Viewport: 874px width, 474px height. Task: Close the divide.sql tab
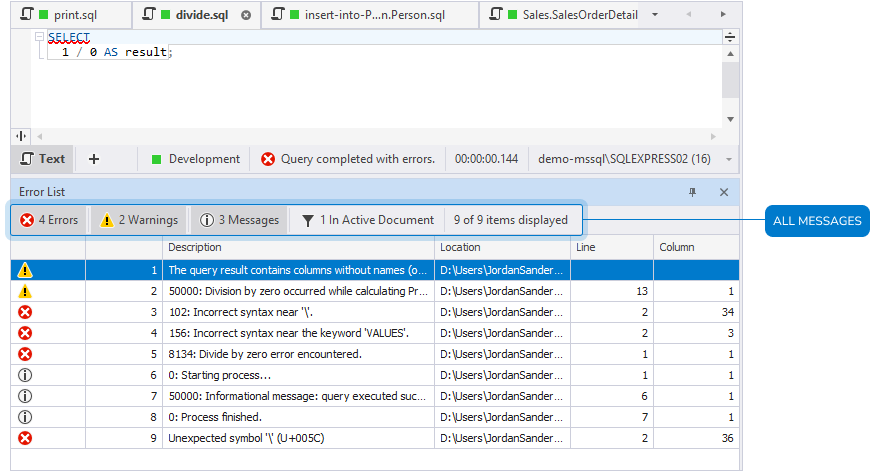click(x=246, y=16)
